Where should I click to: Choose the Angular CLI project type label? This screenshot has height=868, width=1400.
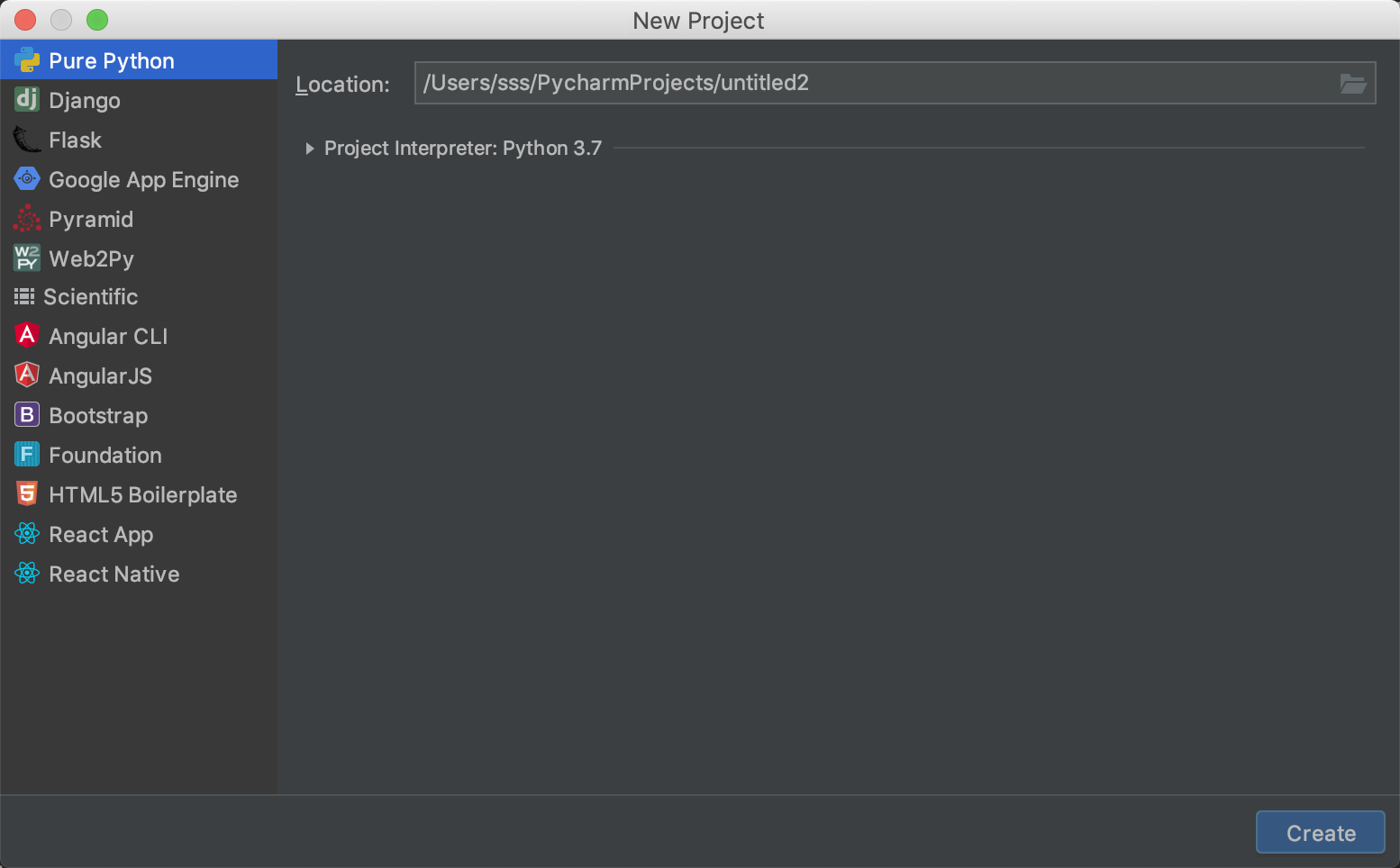tap(108, 337)
